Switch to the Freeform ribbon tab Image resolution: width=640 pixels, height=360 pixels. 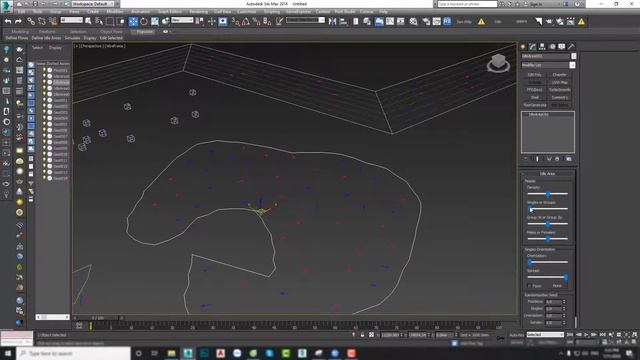pyautogui.click(x=47, y=31)
